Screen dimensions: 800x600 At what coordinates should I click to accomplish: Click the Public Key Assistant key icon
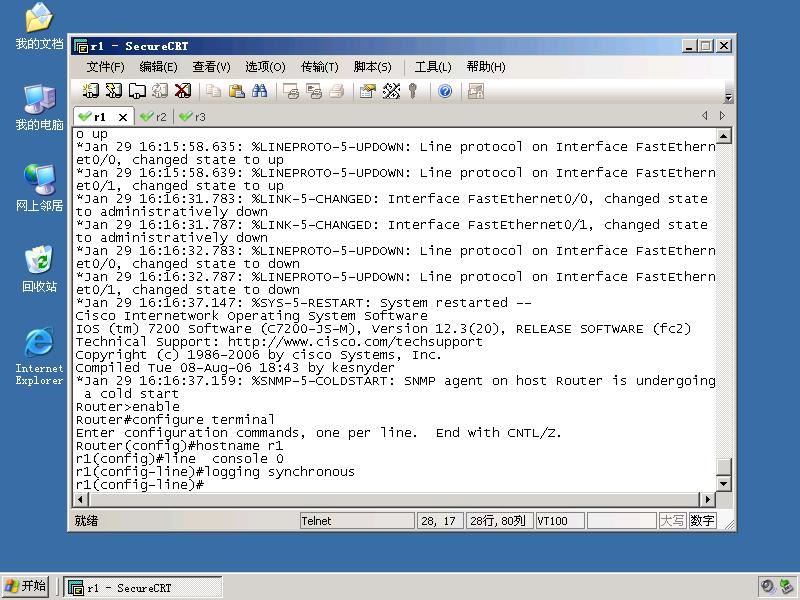(413, 91)
